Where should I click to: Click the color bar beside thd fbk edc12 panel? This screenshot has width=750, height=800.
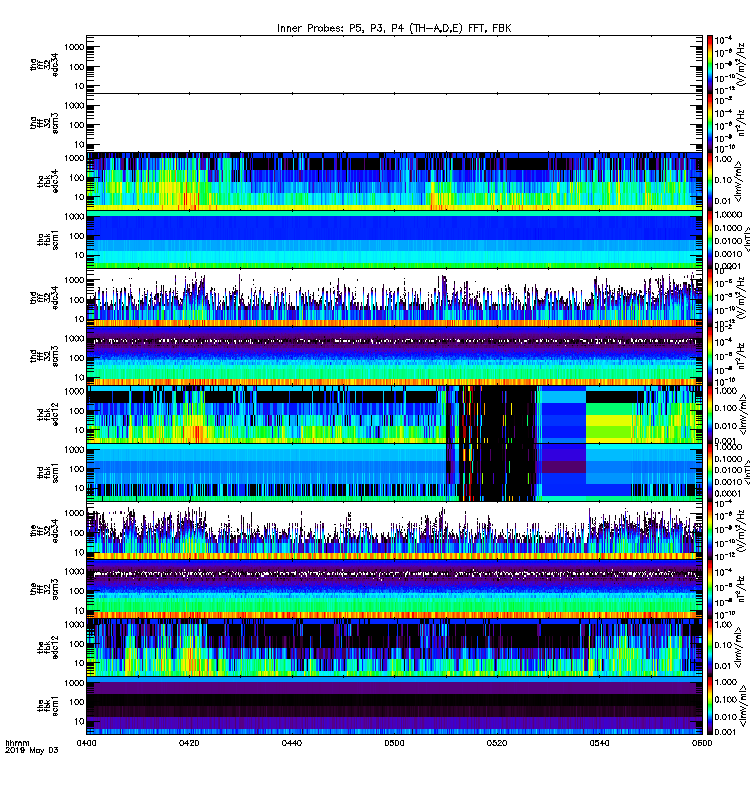[710, 414]
